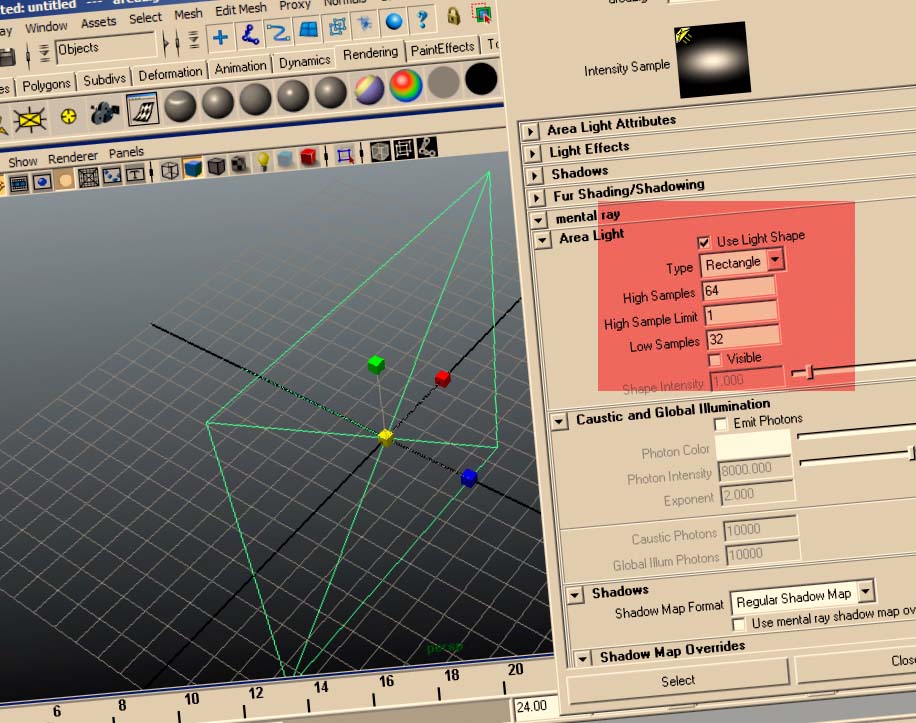The width and height of the screenshot is (916, 723).
Task: Create a camera using the shelf camera icon
Action: (104, 113)
